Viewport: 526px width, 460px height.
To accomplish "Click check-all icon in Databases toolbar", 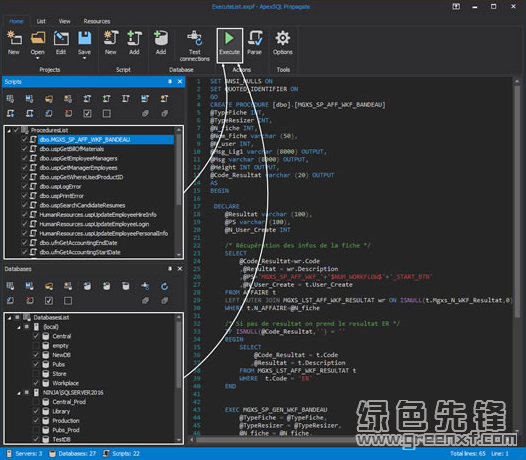I will point(49,301).
